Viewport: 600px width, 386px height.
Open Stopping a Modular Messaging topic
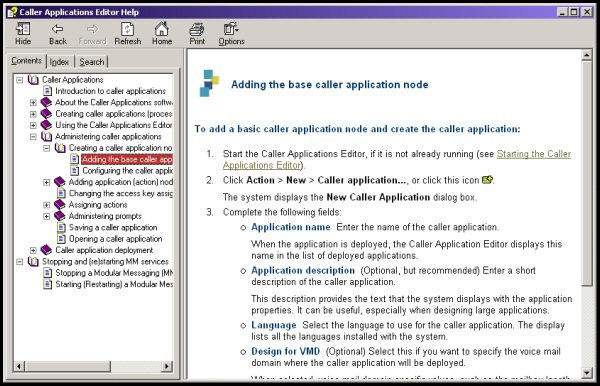point(114,273)
